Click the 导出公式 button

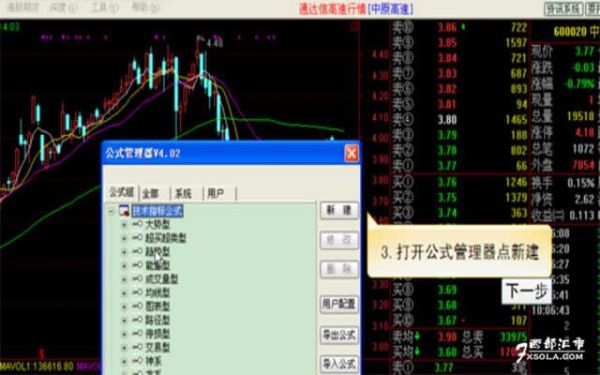point(339,335)
